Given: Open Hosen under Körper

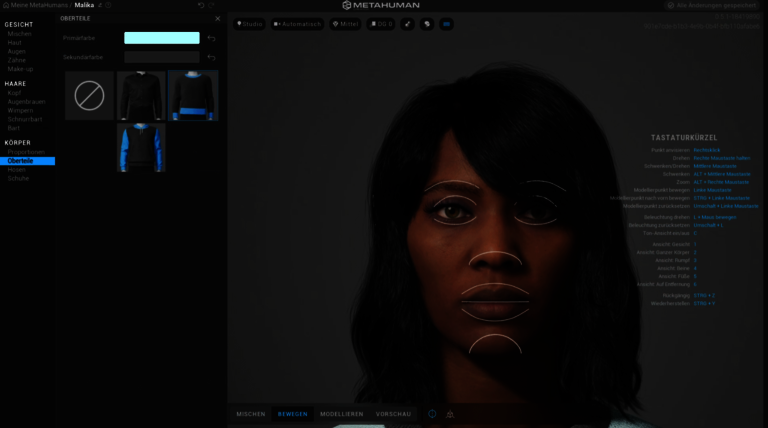Looking at the screenshot, I should click(17, 170).
